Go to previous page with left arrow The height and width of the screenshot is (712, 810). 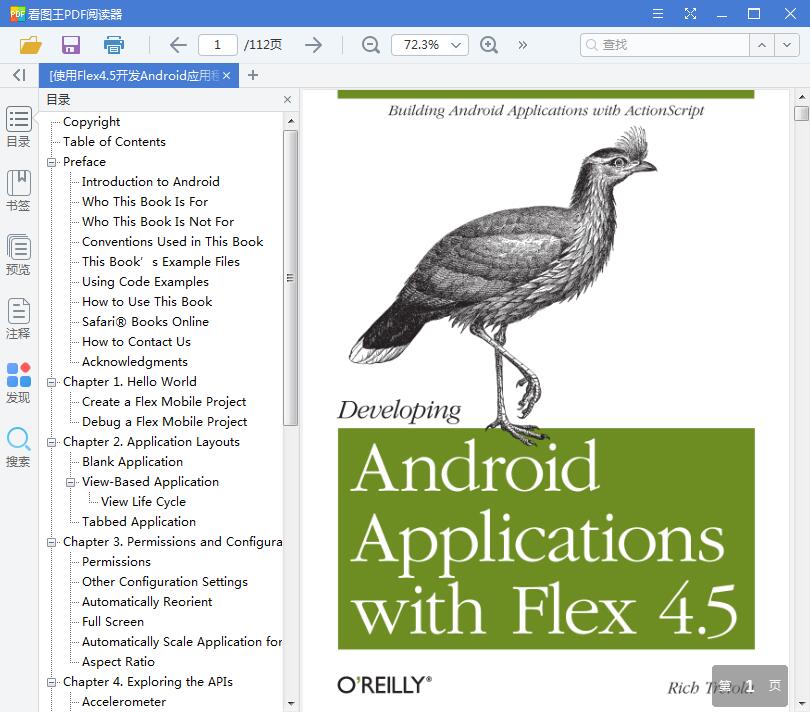[177, 45]
